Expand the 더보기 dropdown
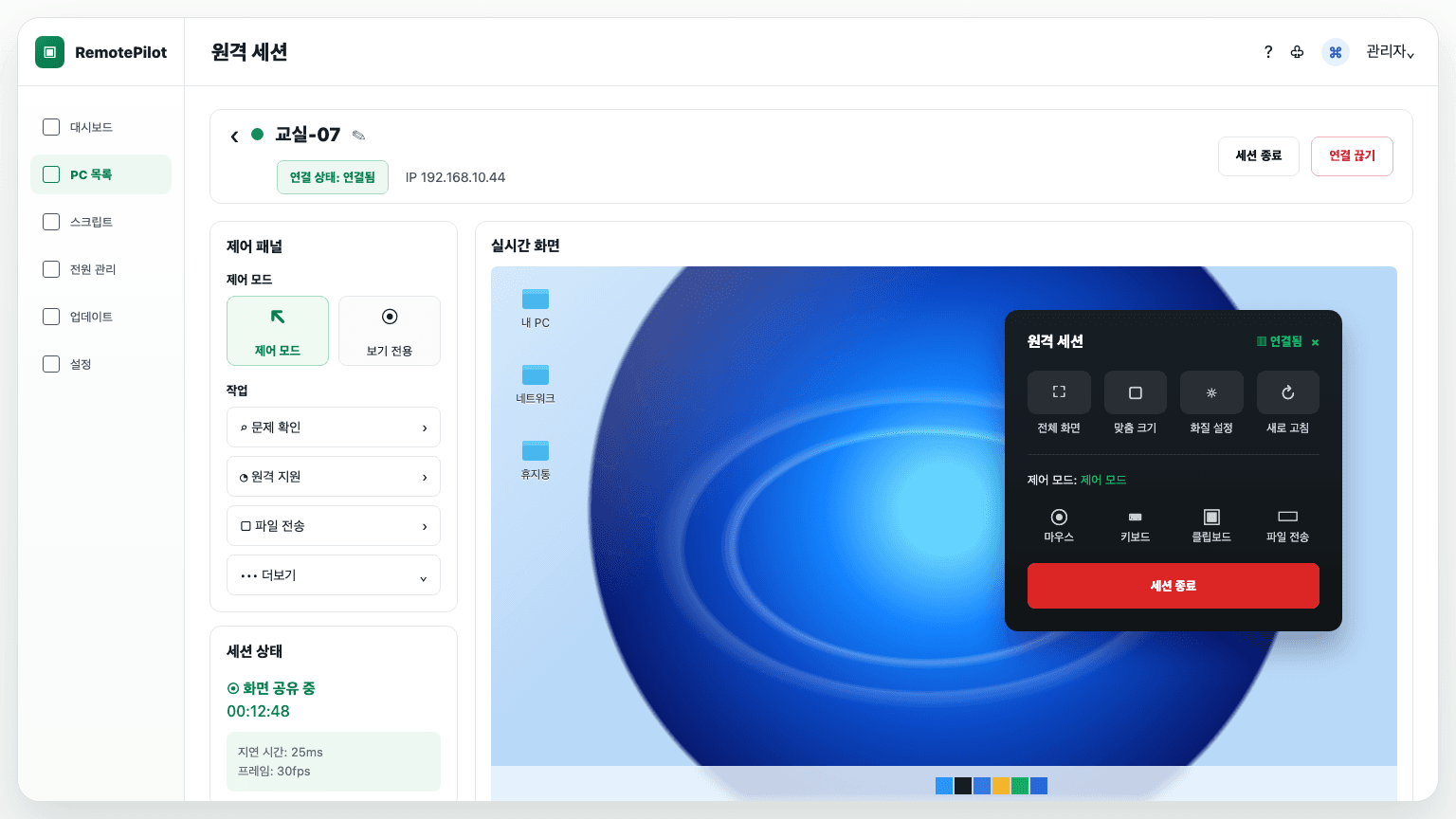This screenshot has height=819, width=1456. click(x=334, y=575)
